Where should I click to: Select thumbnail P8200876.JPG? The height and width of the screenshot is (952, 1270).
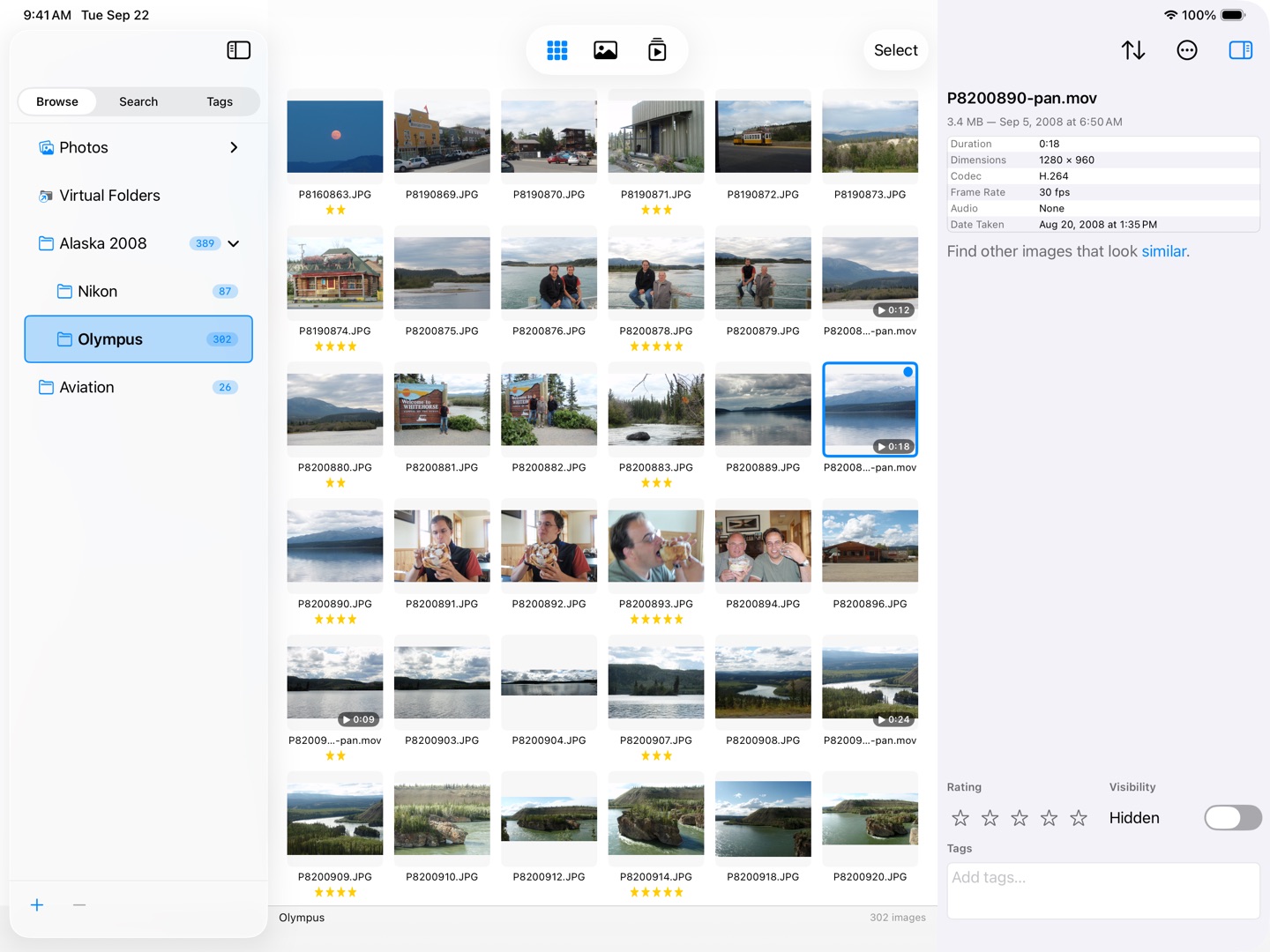click(x=549, y=273)
